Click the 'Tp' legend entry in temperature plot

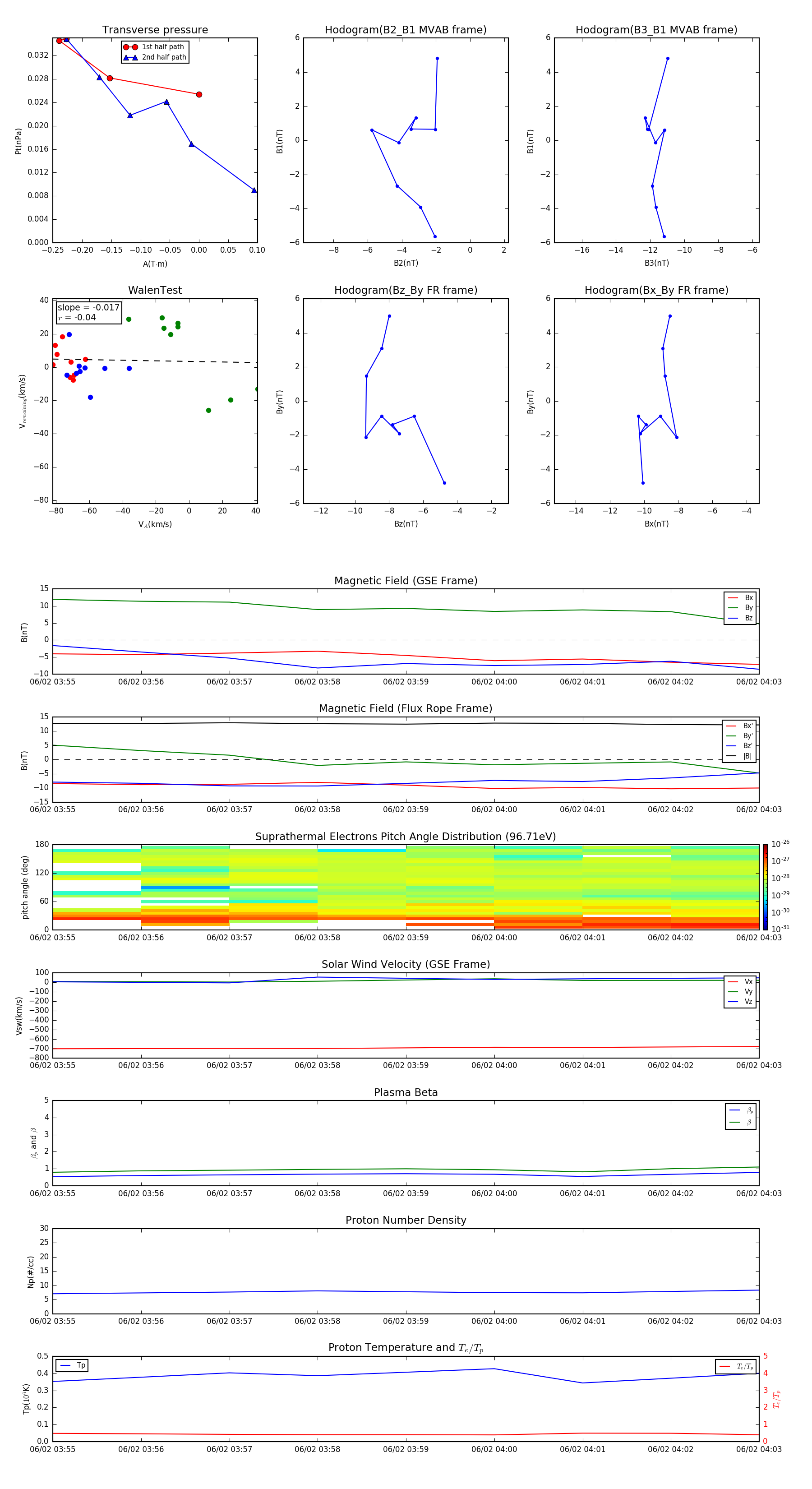click(x=72, y=1365)
